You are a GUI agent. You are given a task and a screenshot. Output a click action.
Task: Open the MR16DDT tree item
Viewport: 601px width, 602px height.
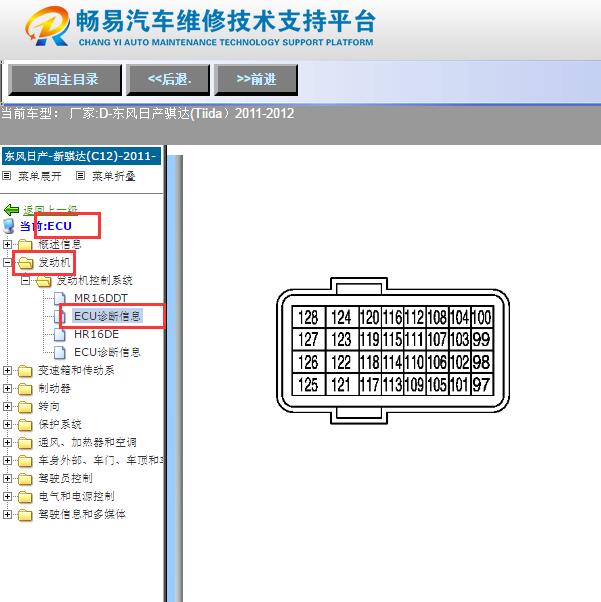click(101, 298)
